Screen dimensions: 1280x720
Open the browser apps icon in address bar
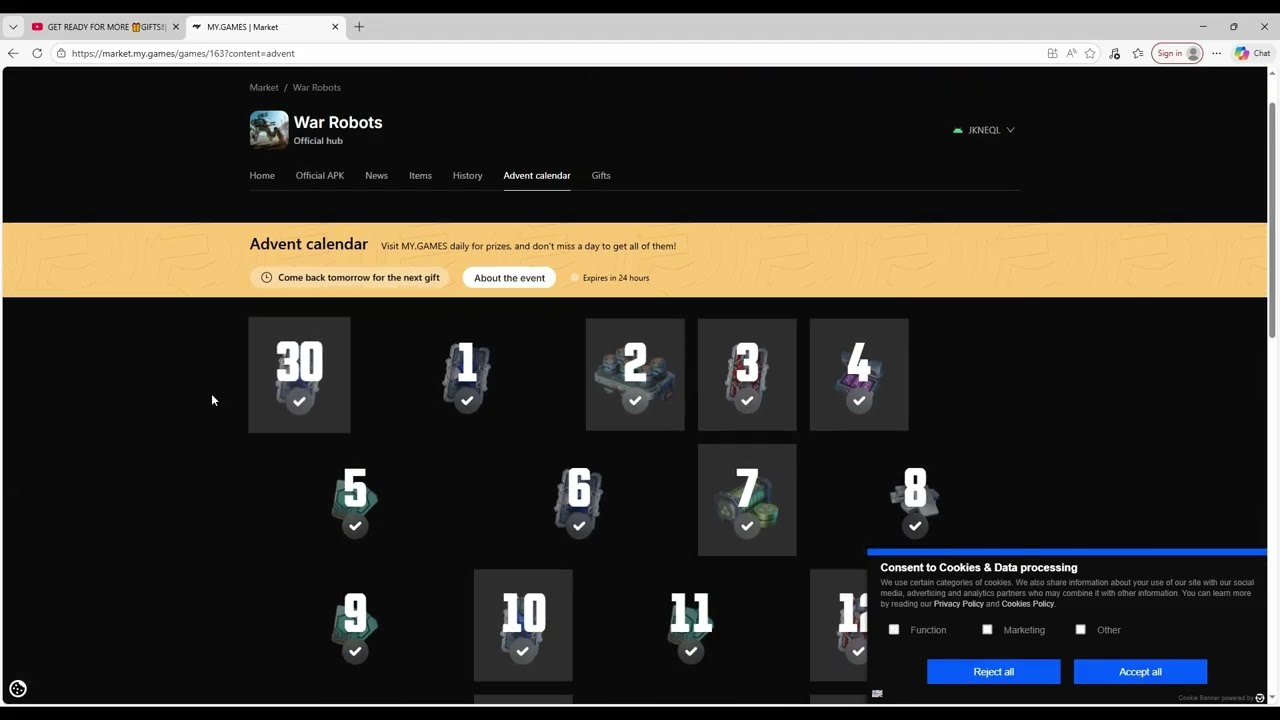[x=1052, y=53]
